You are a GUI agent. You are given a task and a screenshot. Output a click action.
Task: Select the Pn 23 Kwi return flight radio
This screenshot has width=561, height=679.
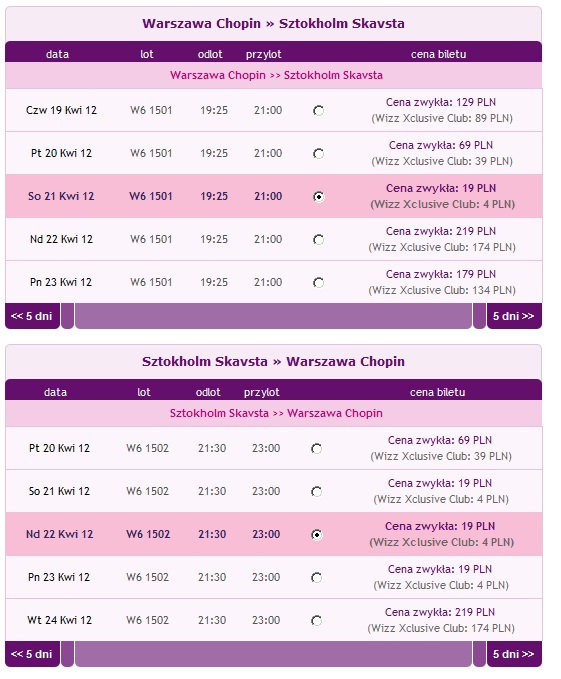[x=316, y=577]
